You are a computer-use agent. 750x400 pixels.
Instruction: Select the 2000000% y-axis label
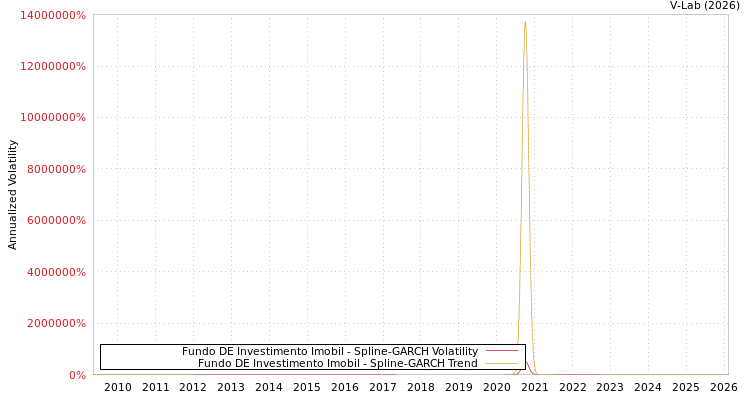tap(56, 323)
